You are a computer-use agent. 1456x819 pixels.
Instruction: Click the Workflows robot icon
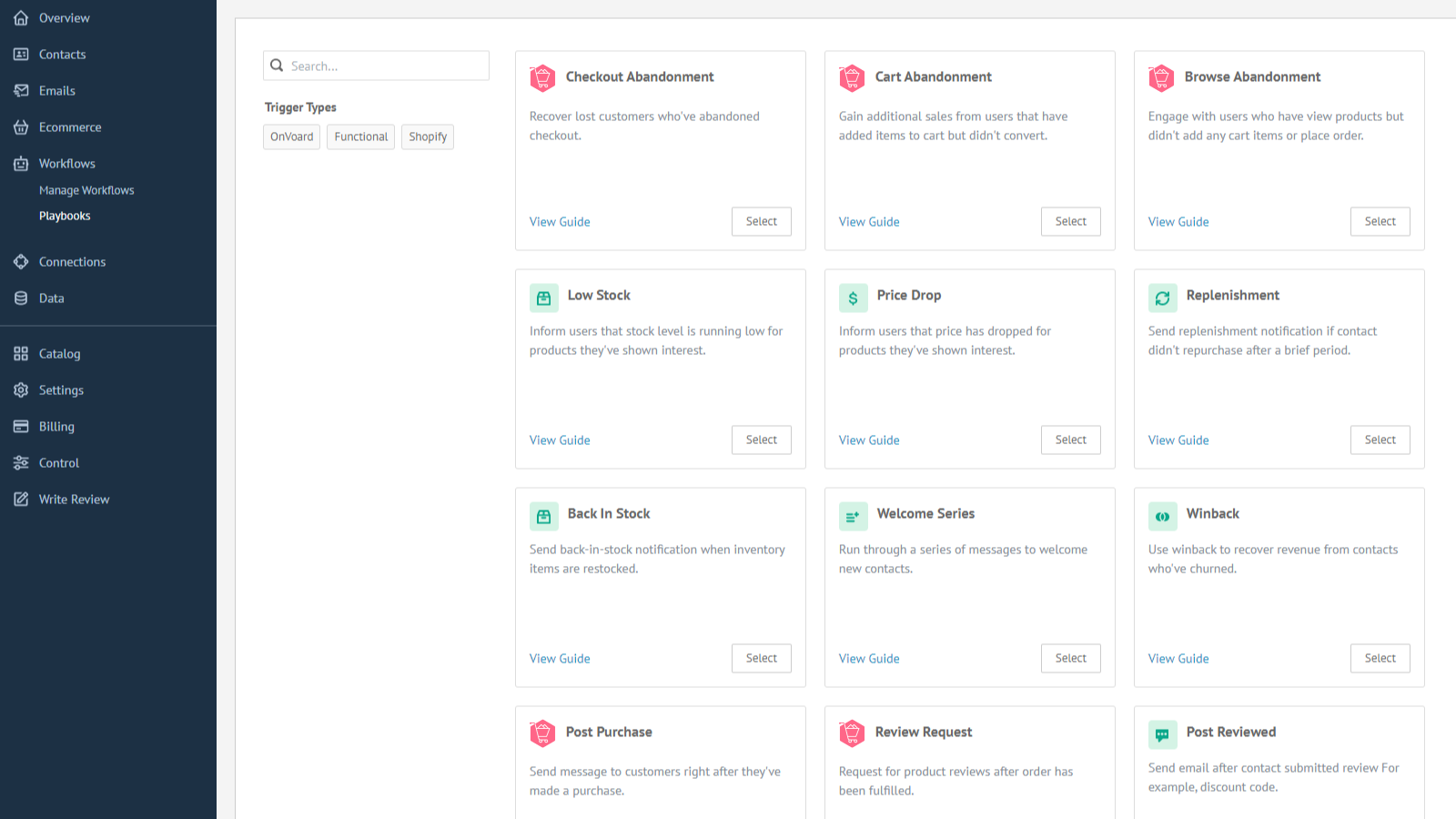(x=21, y=164)
